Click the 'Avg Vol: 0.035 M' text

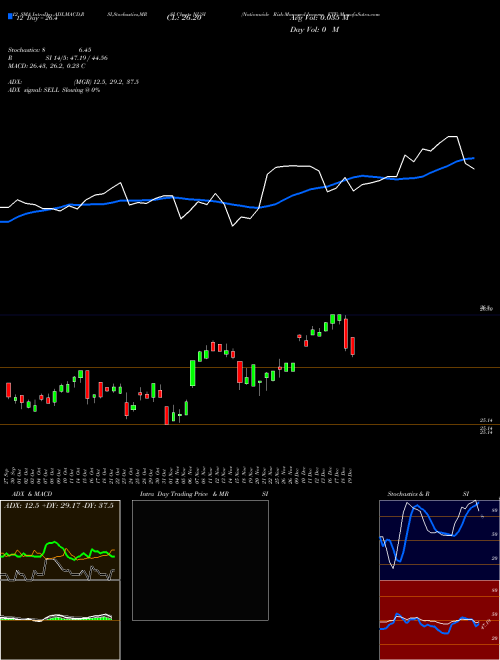tap(319, 19)
